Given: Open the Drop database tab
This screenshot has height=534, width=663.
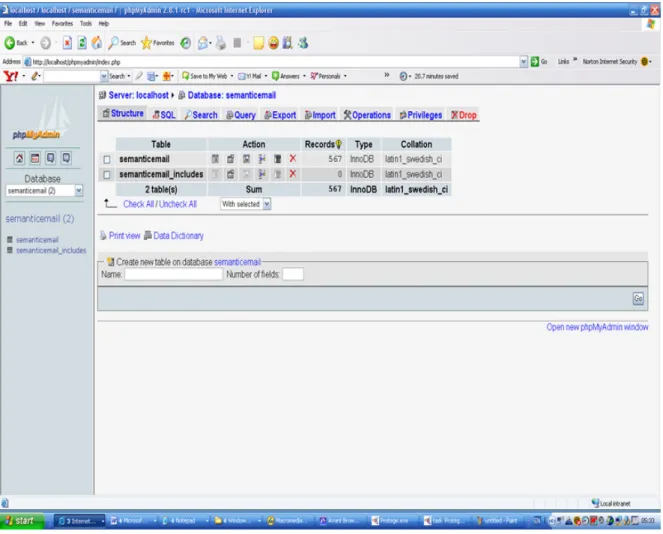Looking at the screenshot, I should pos(464,115).
